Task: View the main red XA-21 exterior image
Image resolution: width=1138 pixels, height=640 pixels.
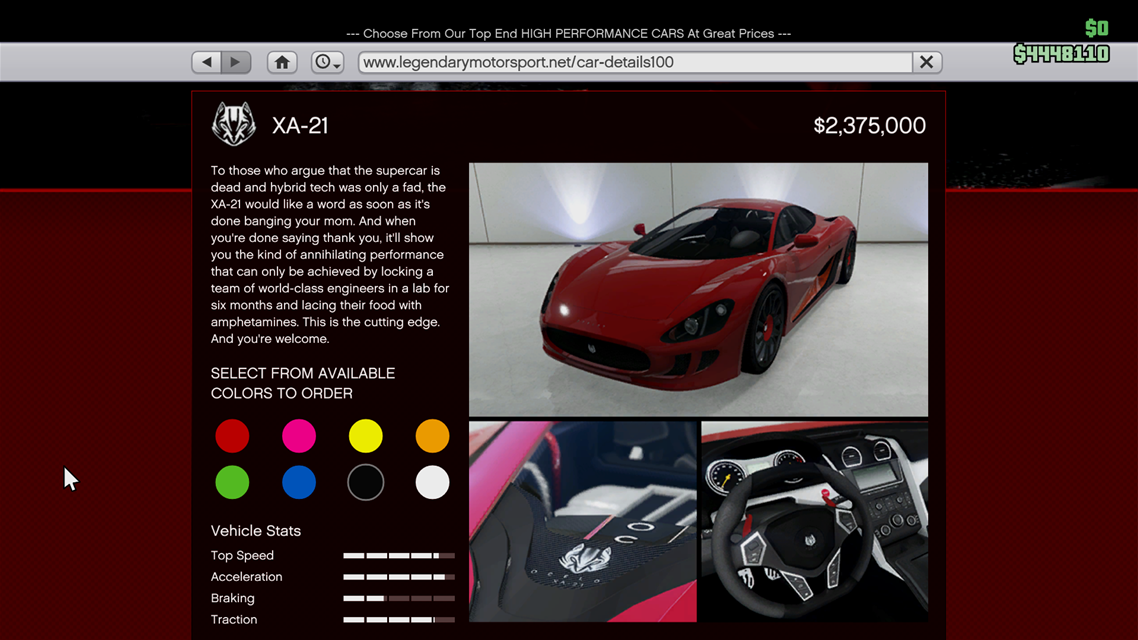Action: tap(698, 290)
